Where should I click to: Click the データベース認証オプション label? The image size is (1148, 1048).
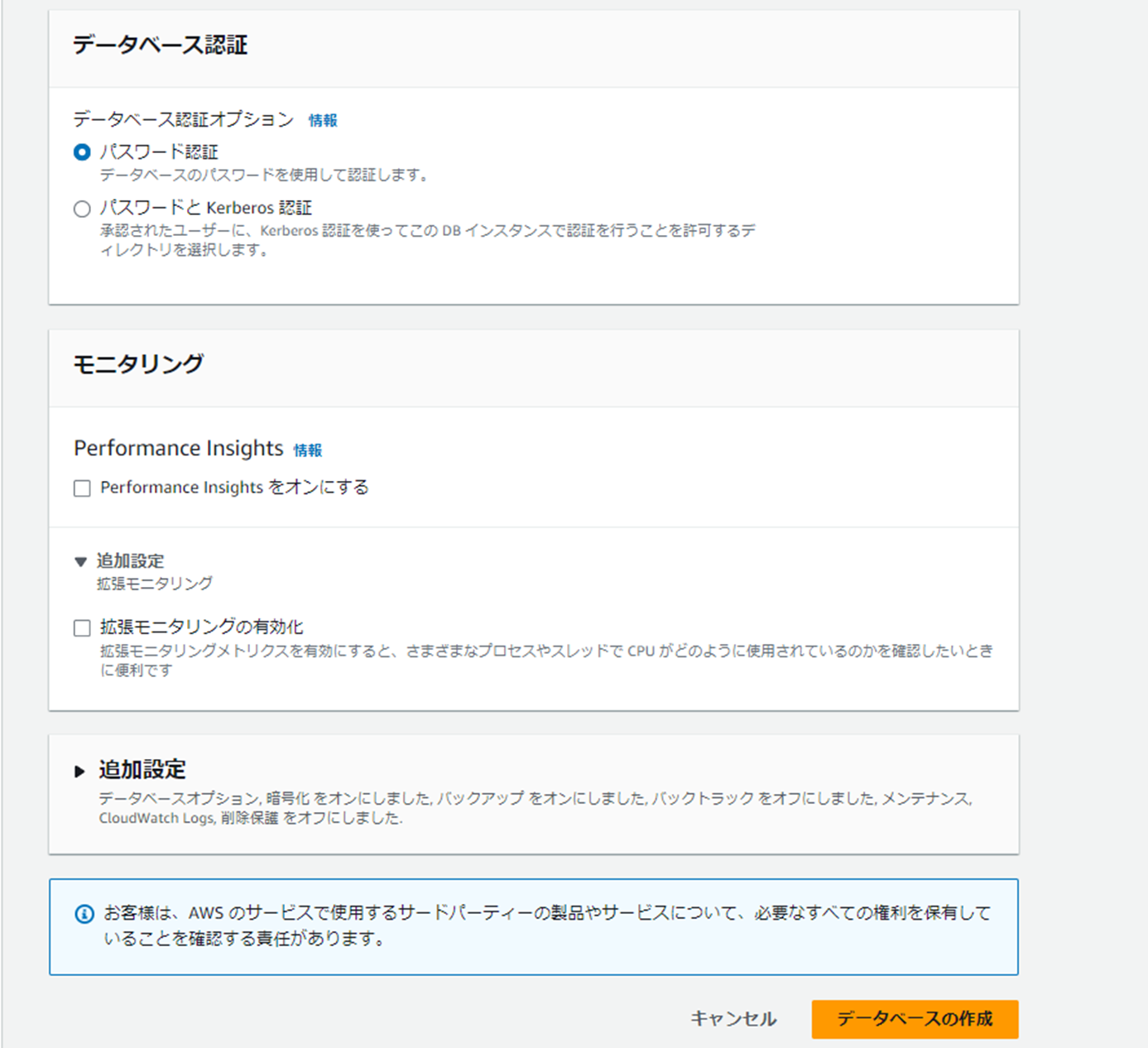point(184,119)
